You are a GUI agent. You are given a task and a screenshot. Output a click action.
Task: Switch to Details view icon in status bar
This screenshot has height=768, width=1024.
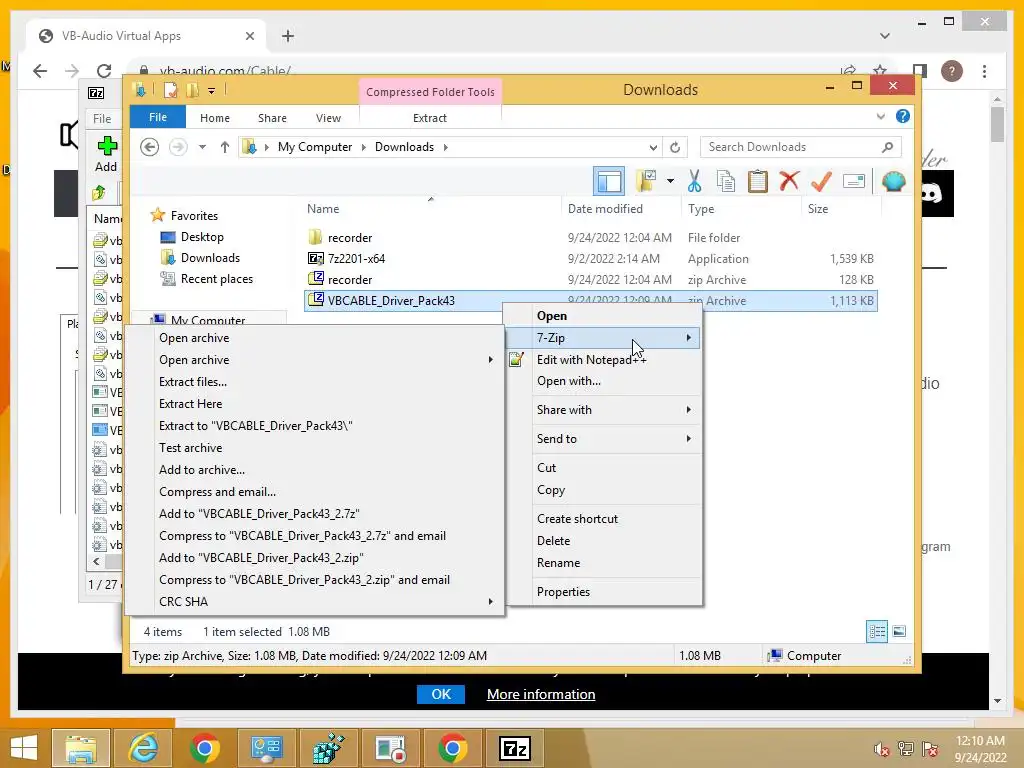pos(877,632)
